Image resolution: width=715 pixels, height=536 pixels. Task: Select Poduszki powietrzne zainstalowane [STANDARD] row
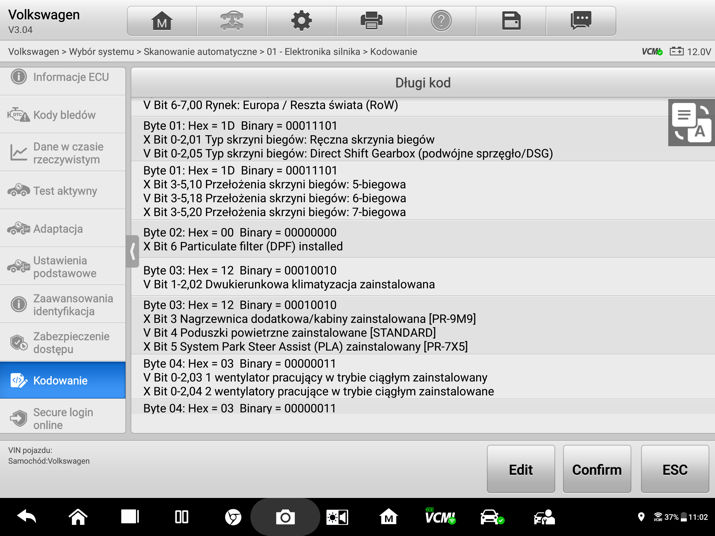click(290, 333)
